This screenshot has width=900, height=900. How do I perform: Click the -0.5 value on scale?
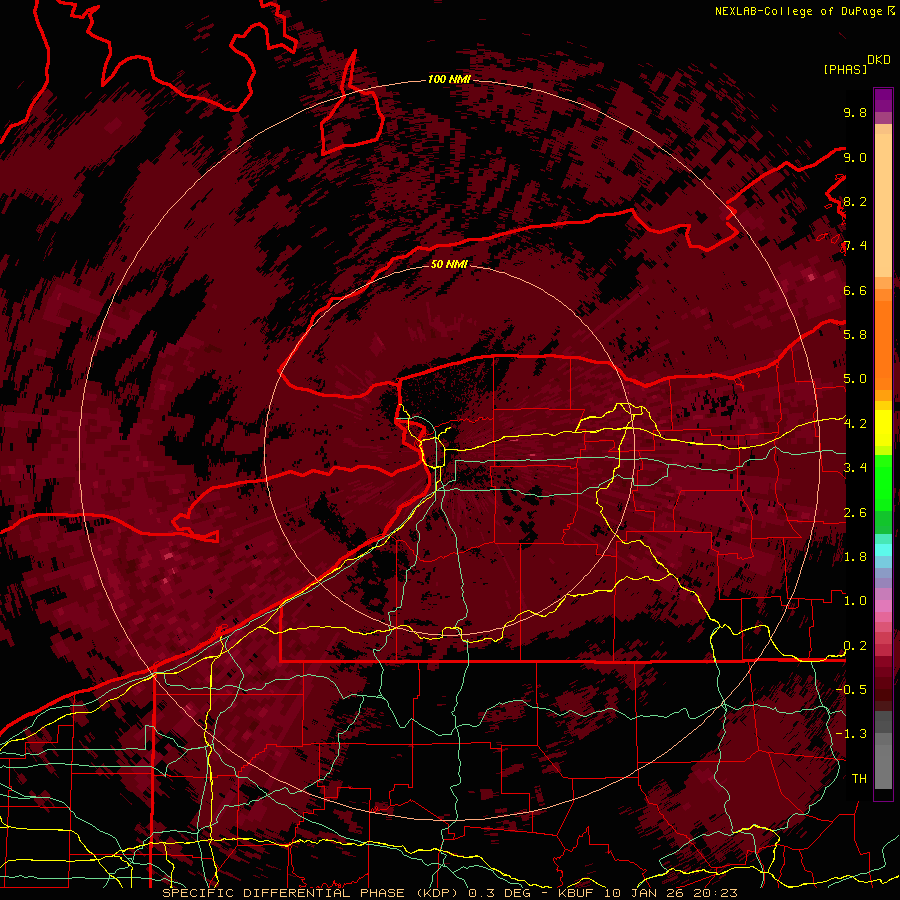[x=851, y=689]
